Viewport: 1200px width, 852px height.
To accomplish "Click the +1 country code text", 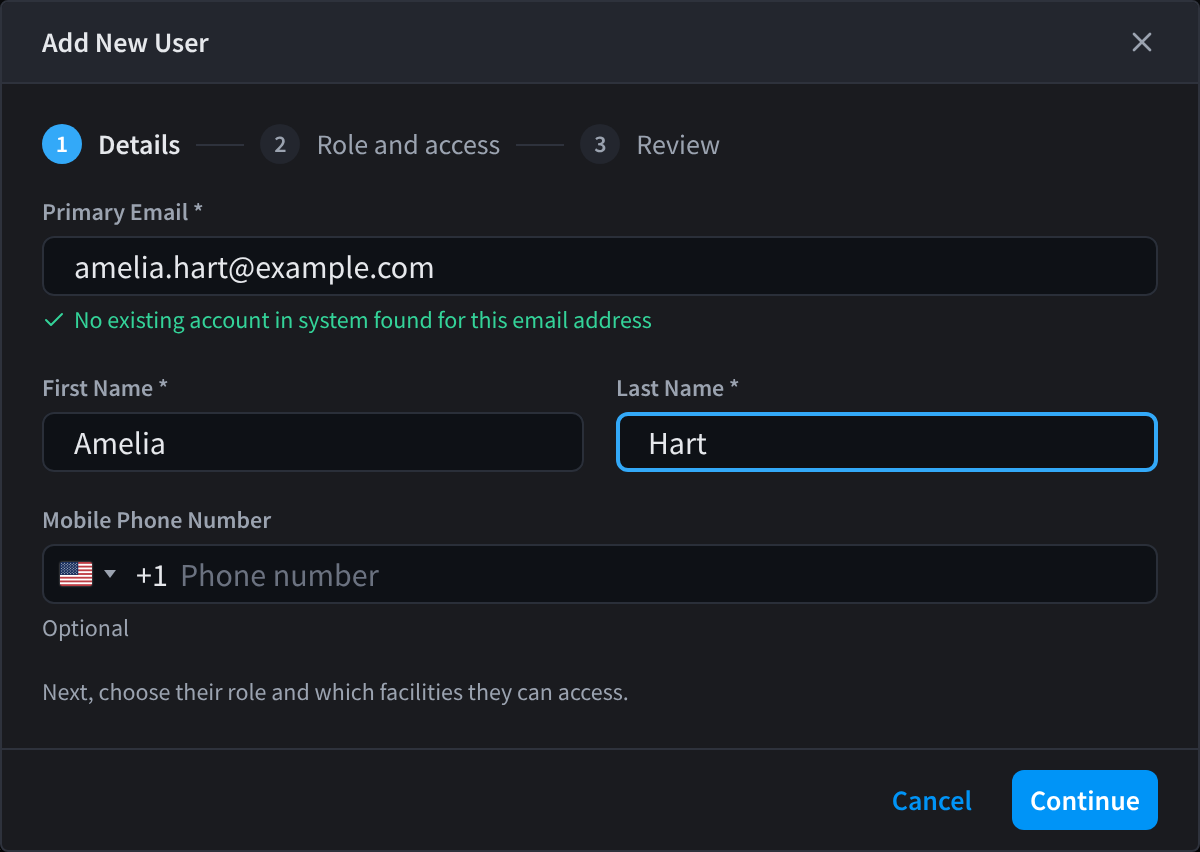I will pos(152,575).
